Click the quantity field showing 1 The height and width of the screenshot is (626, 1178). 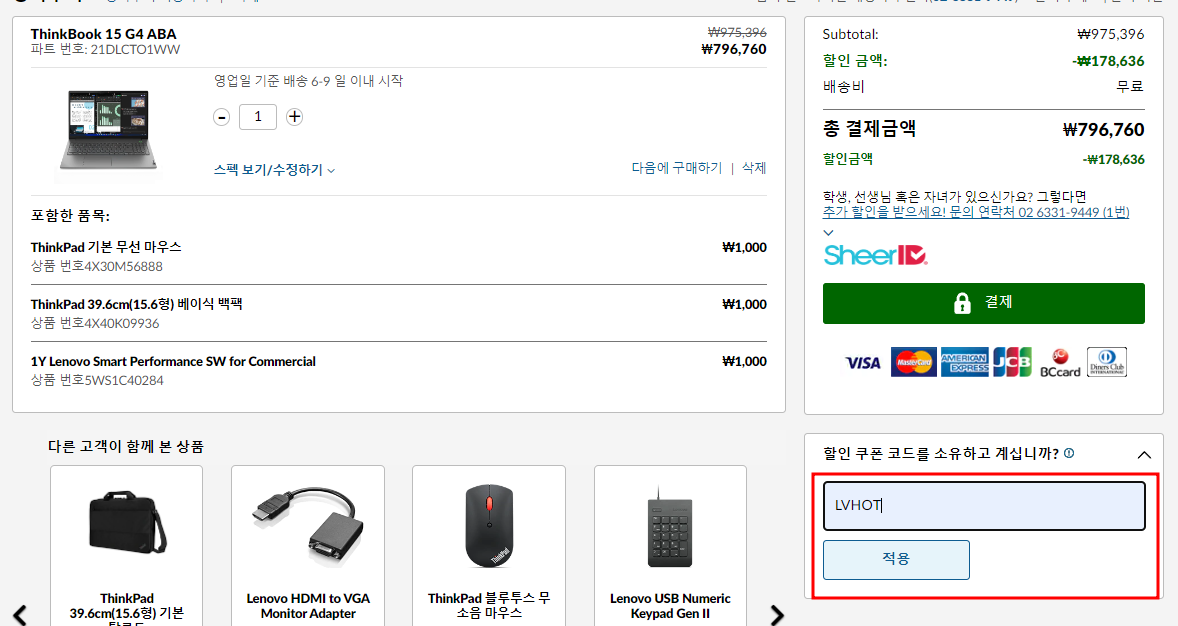click(258, 116)
